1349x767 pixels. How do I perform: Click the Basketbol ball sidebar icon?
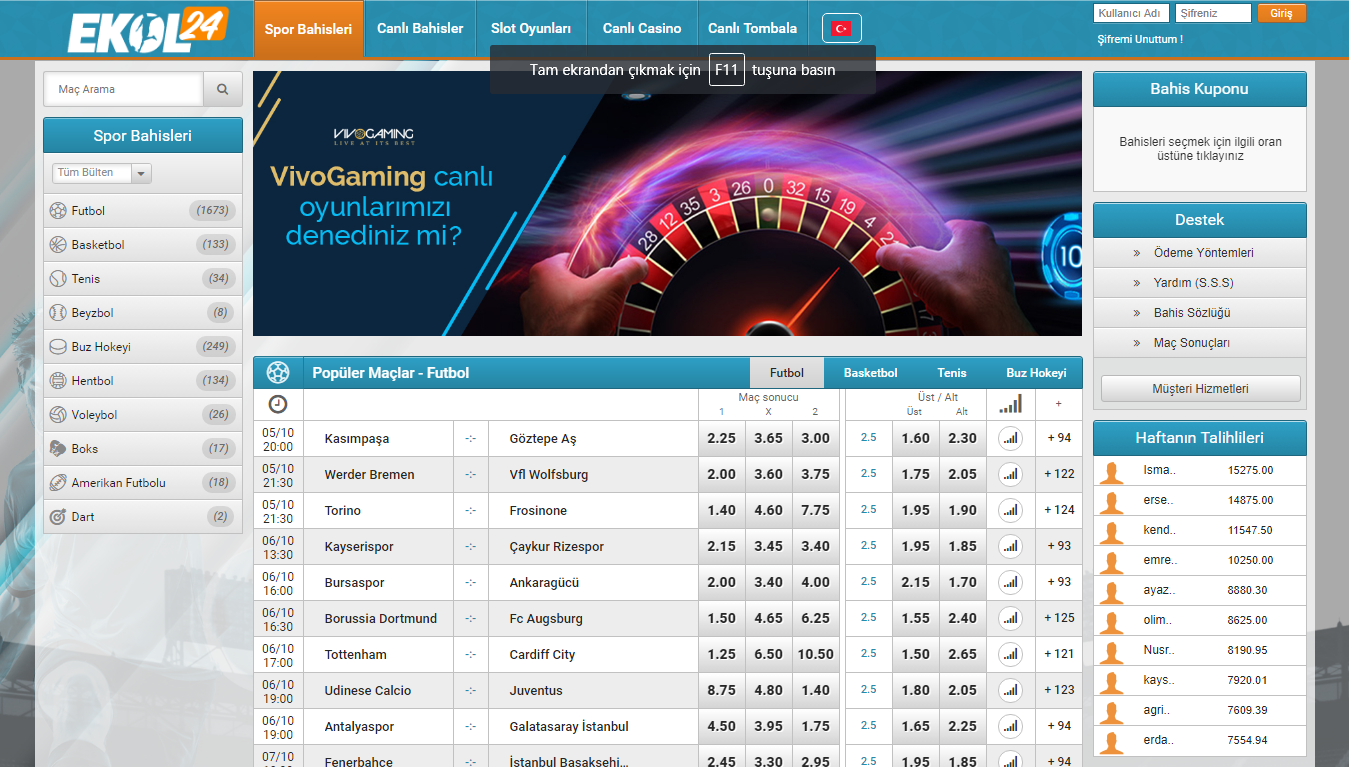[57, 245]
